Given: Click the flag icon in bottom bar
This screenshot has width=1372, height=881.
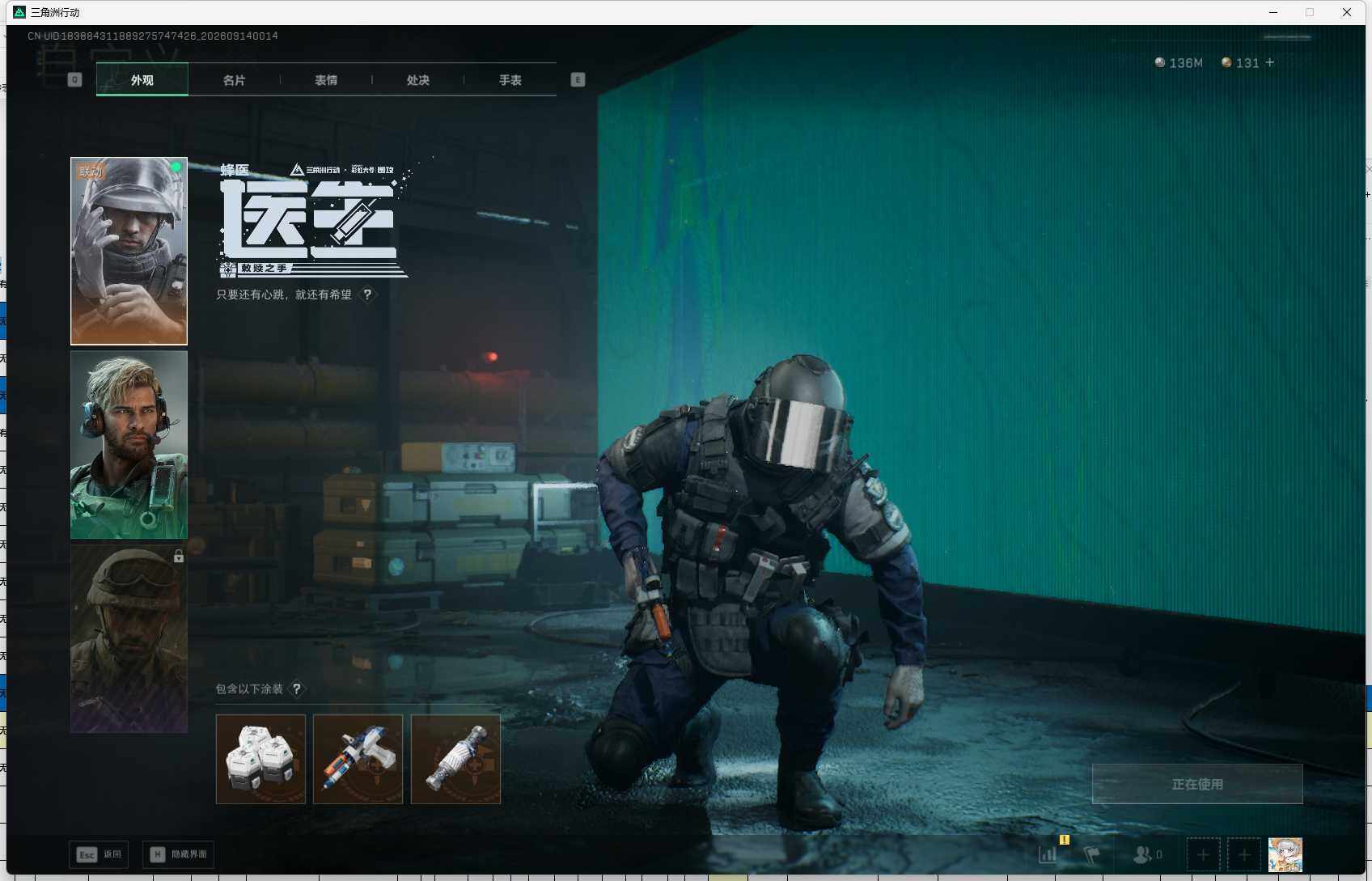Looking at the screenshot, I should pos(1091,854).
